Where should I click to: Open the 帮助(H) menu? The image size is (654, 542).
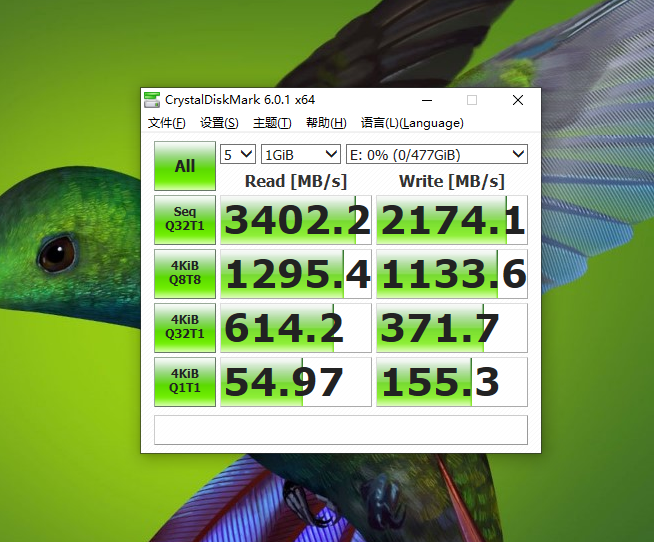(x=326, y=123)
